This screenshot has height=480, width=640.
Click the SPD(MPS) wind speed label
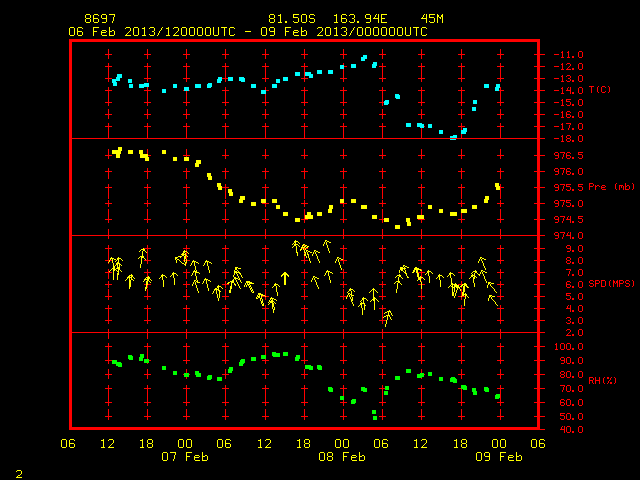pos(611,284)
